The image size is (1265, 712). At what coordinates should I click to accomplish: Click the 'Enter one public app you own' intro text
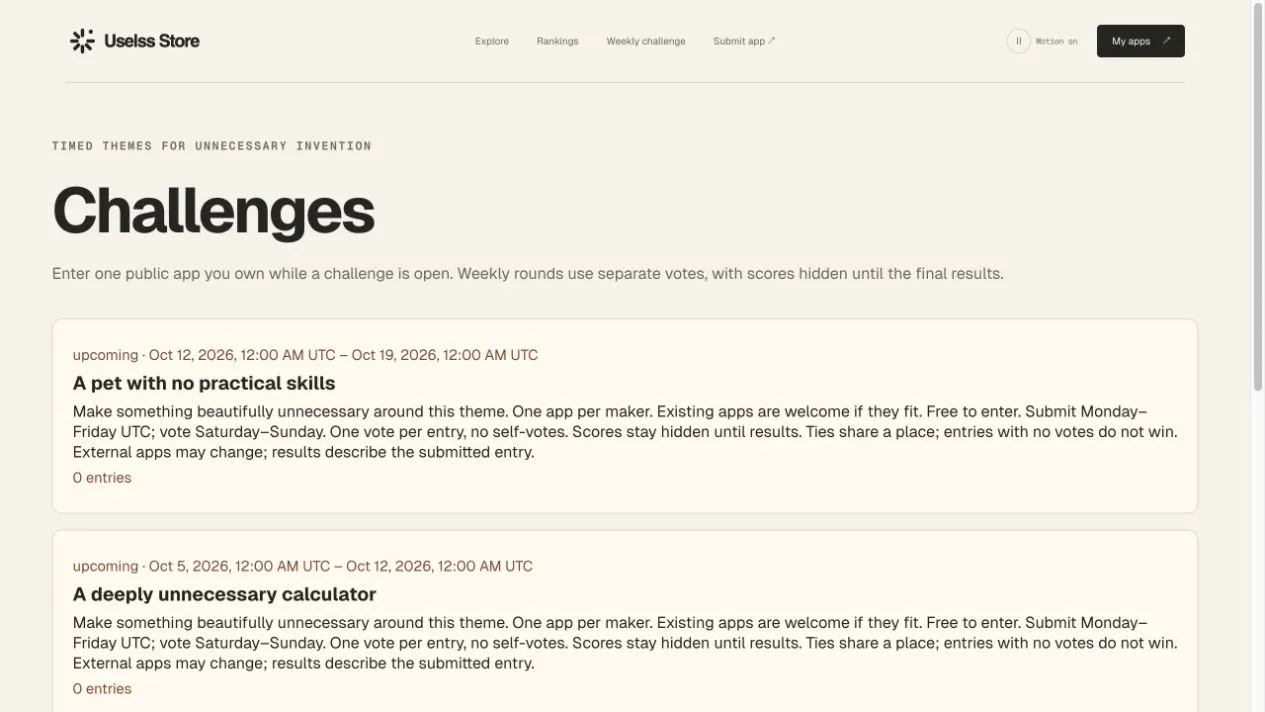527,273
